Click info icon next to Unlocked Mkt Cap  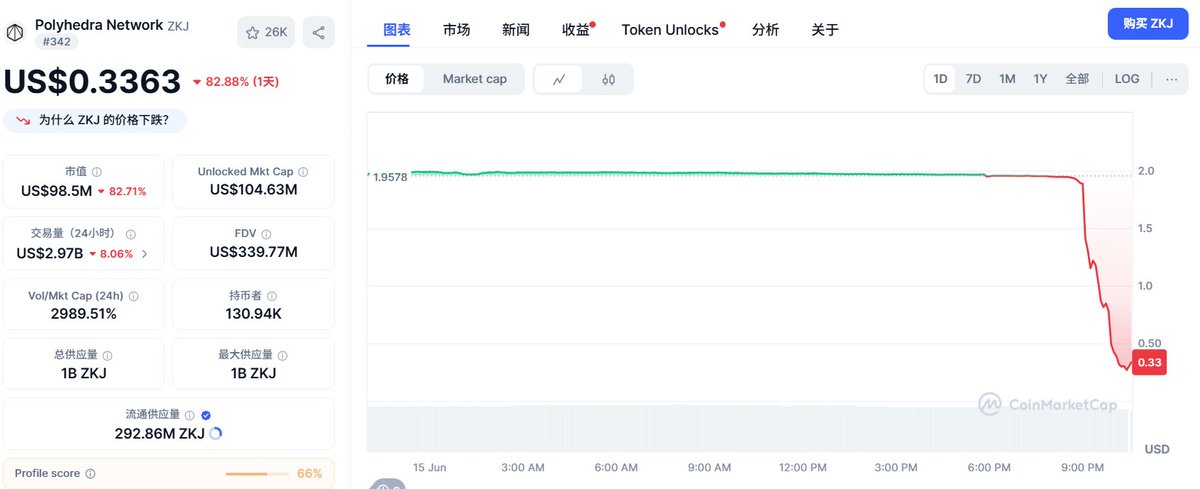303,172
